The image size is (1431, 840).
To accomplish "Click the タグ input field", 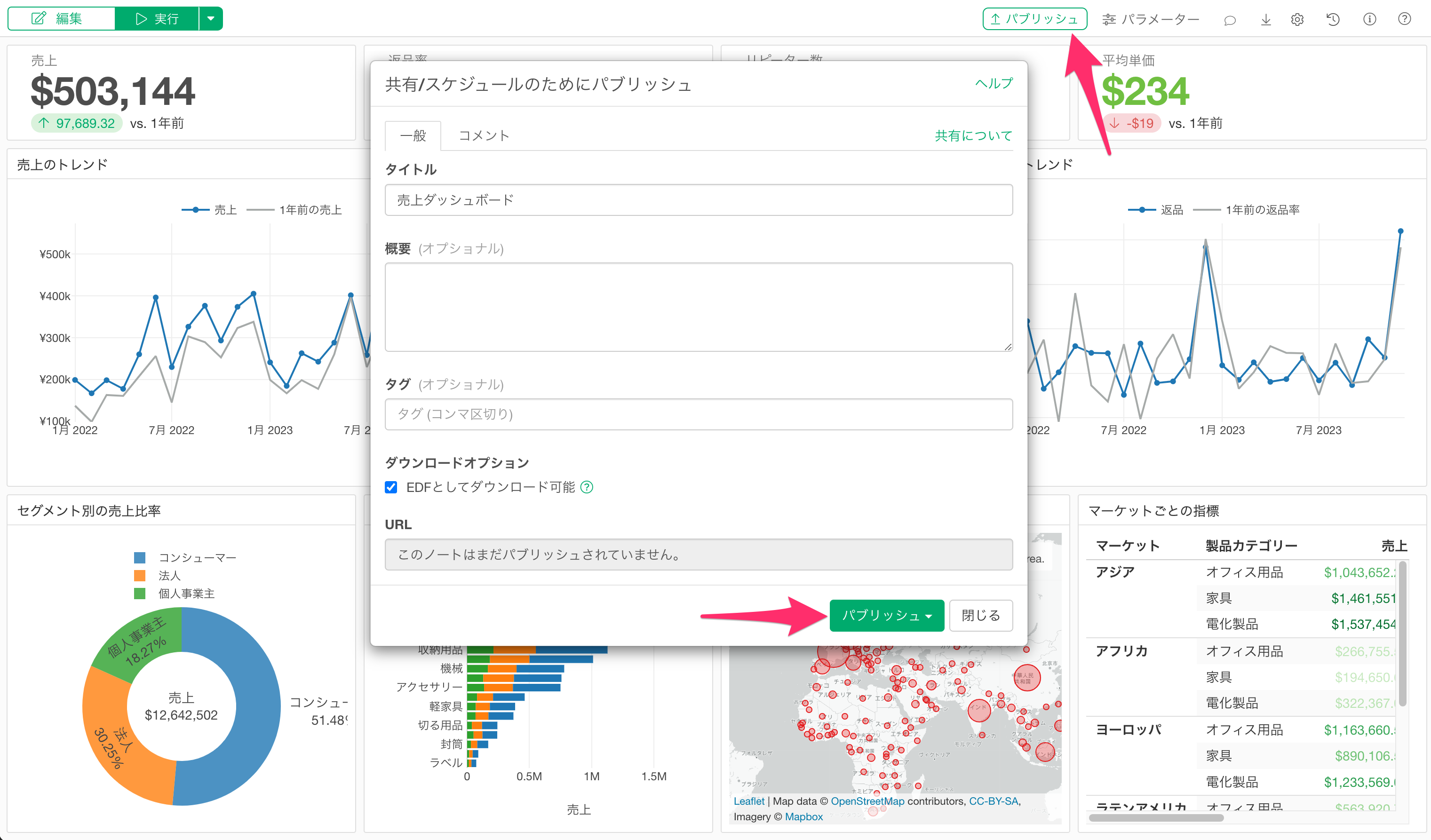I will 698,414.
